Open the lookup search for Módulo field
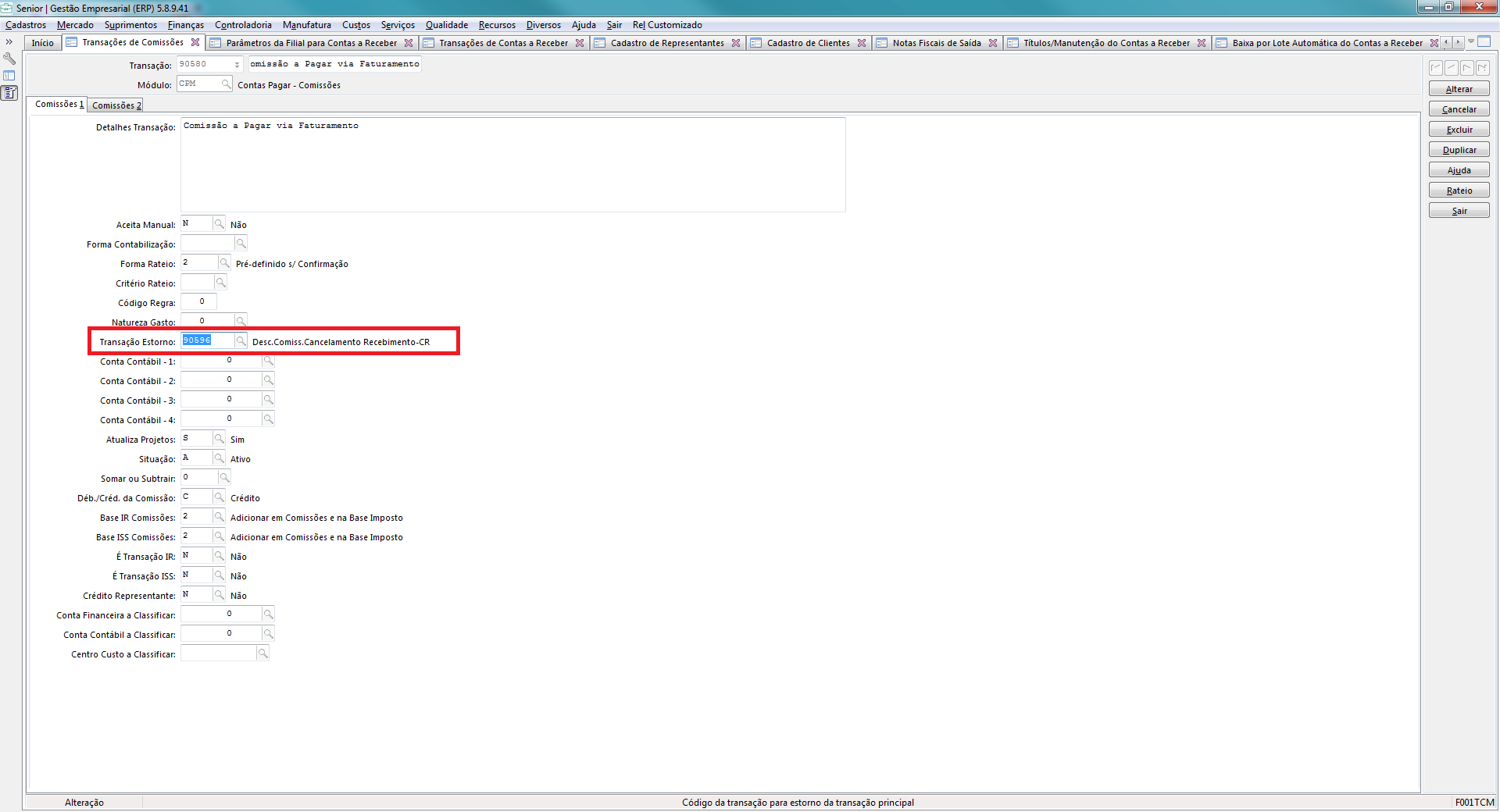The height and width of the screenshot is (812, 1500). pos(226,84)
